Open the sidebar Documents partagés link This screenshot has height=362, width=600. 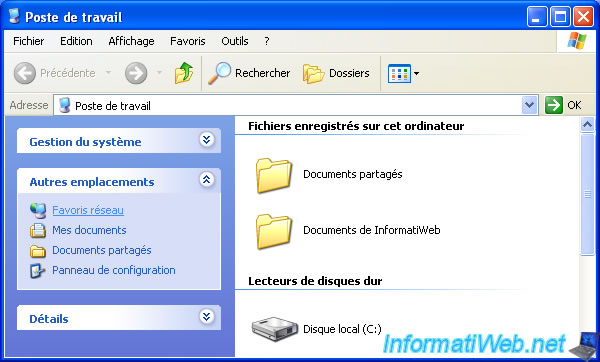(x=102, y=250)
